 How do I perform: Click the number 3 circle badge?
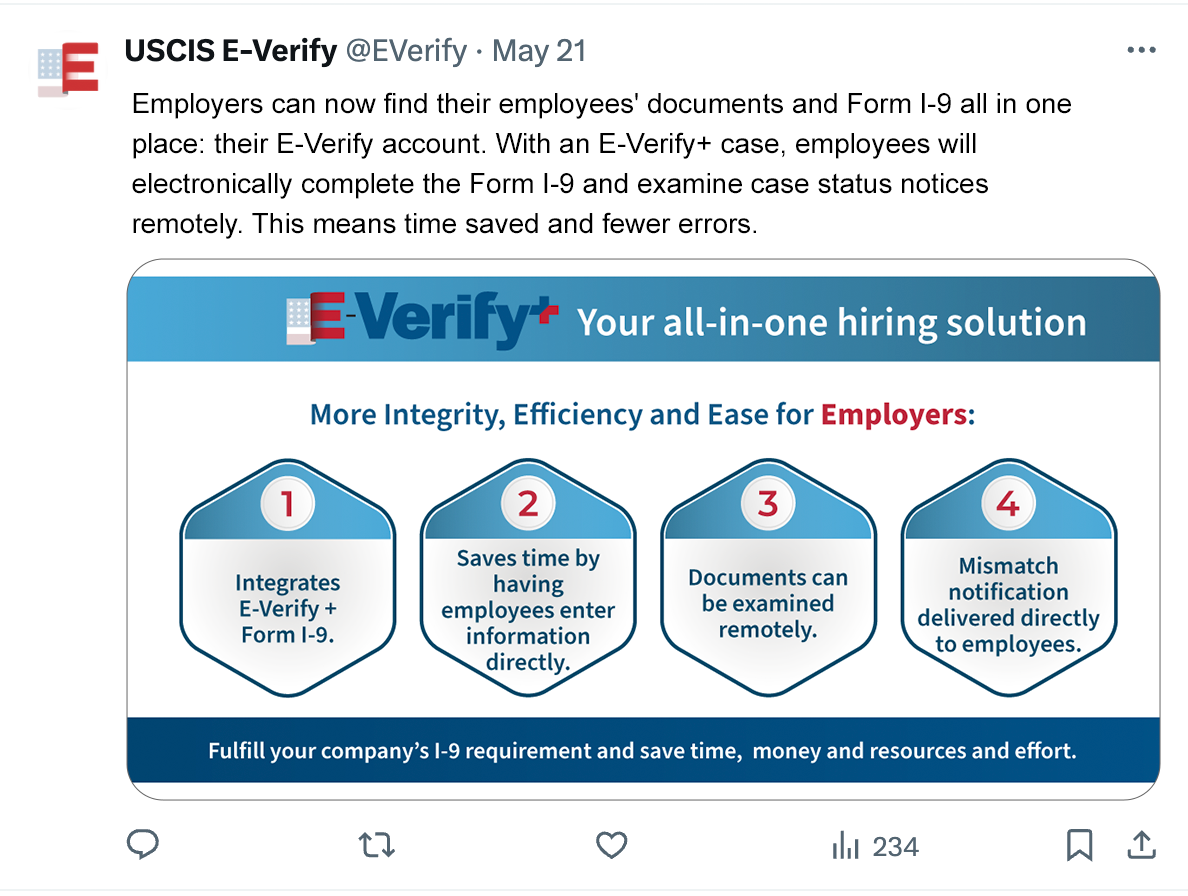pos(768,503)
